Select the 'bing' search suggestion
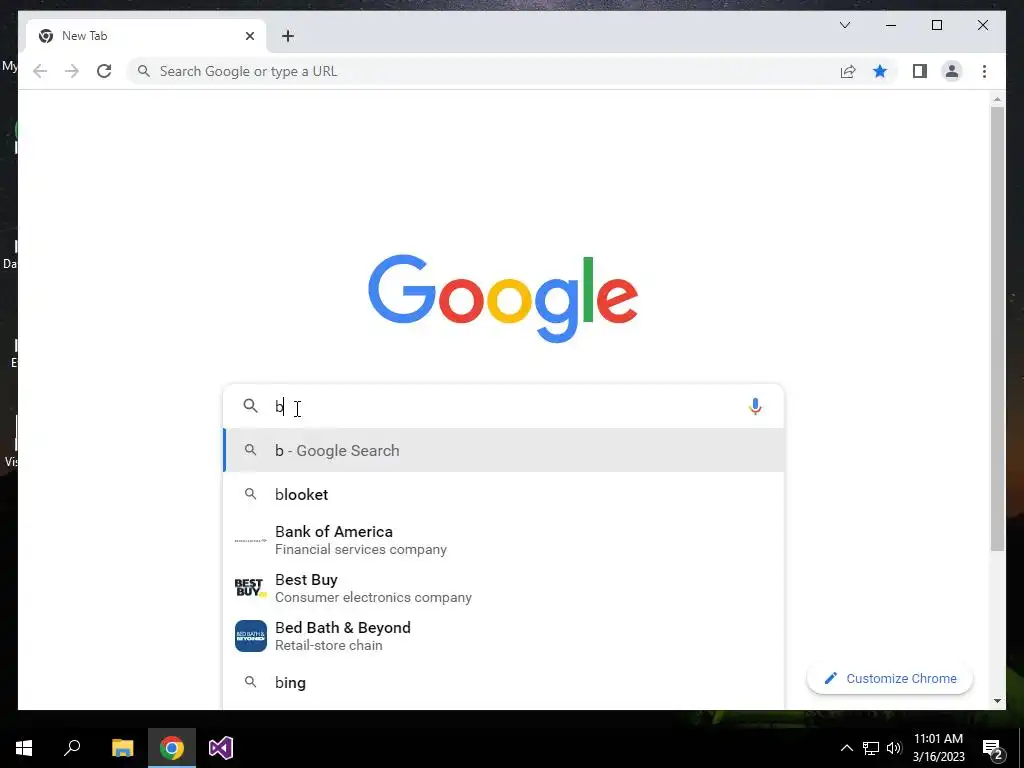 pyautogui.click(x=504, y=682)
